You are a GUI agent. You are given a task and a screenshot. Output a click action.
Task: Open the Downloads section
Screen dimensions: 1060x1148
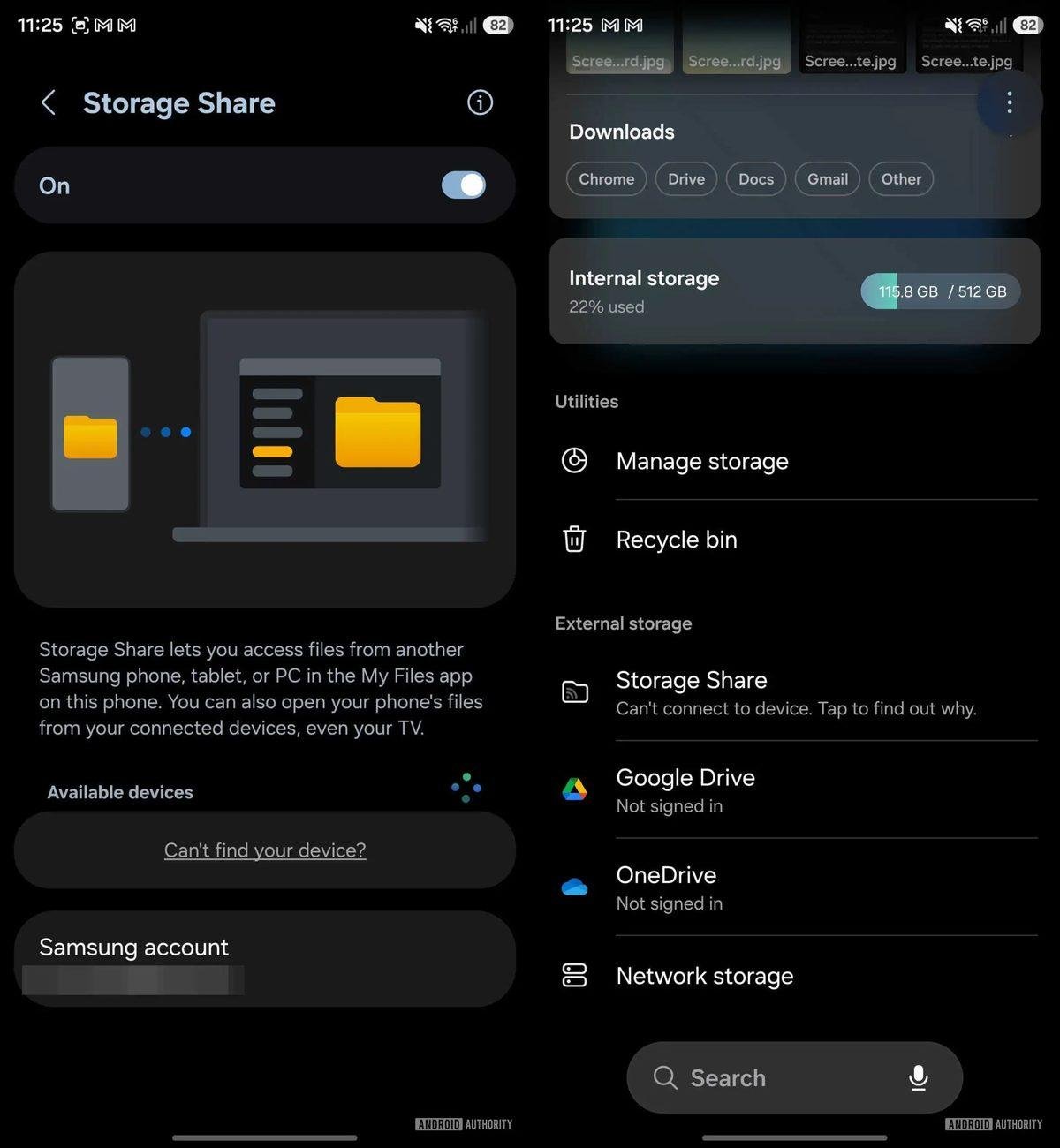point(621,132)
